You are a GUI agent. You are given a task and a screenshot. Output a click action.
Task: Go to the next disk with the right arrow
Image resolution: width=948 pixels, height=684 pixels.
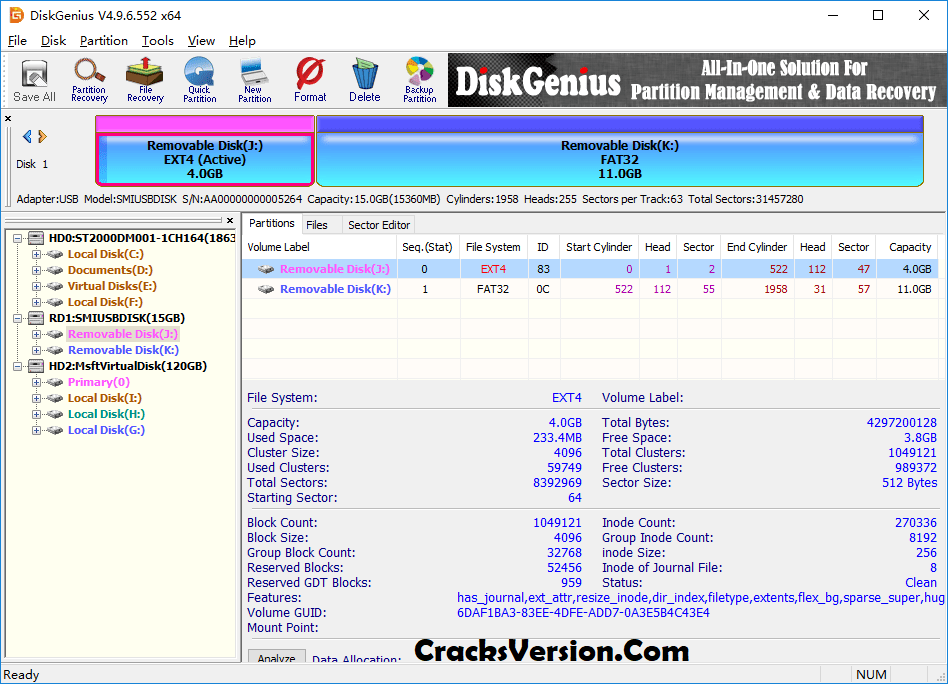pos(42,137)
